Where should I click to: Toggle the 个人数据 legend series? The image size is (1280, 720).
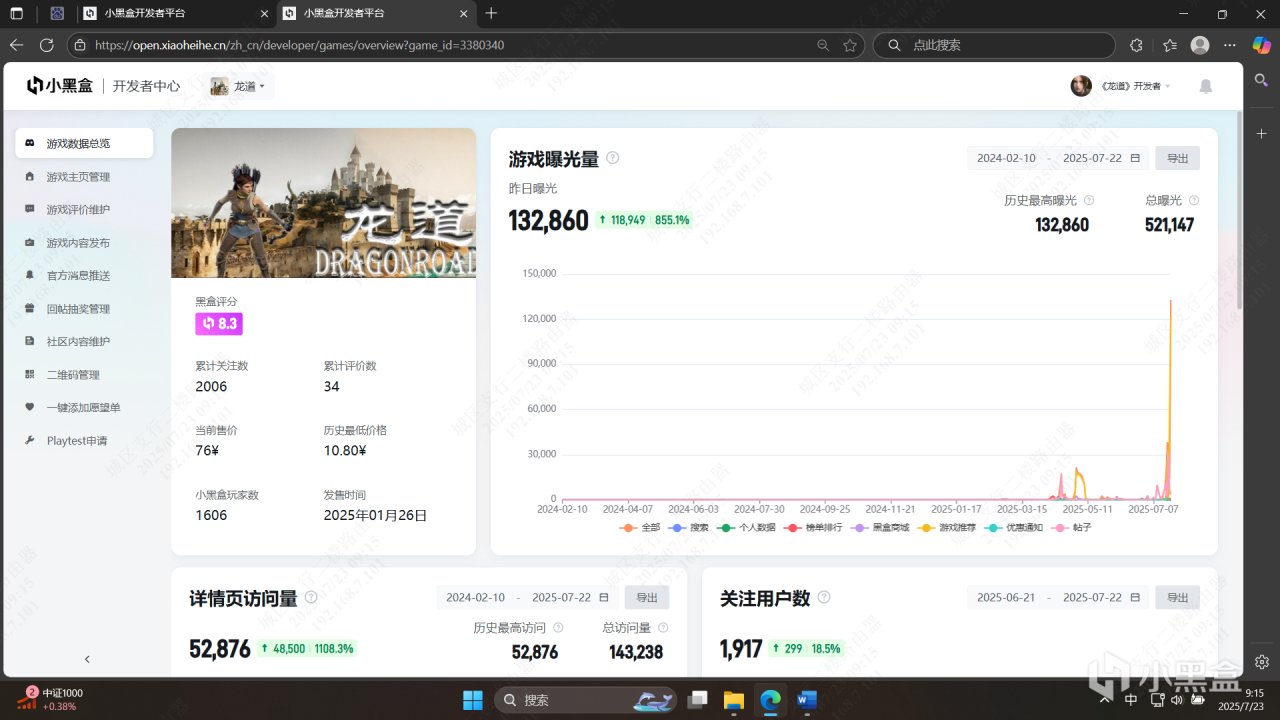click(746, 527)
